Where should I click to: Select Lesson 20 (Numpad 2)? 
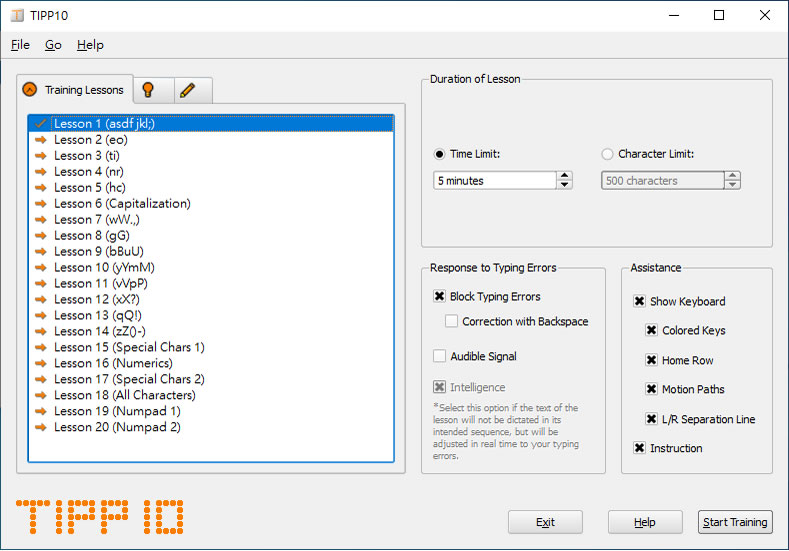point(211,427)
